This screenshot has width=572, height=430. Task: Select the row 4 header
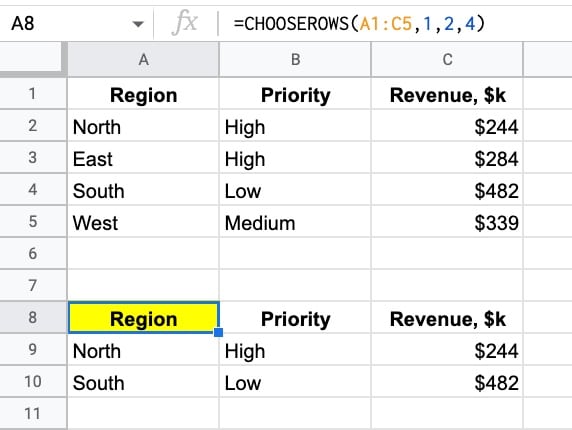pyautogui.click(x=33, y=189)
